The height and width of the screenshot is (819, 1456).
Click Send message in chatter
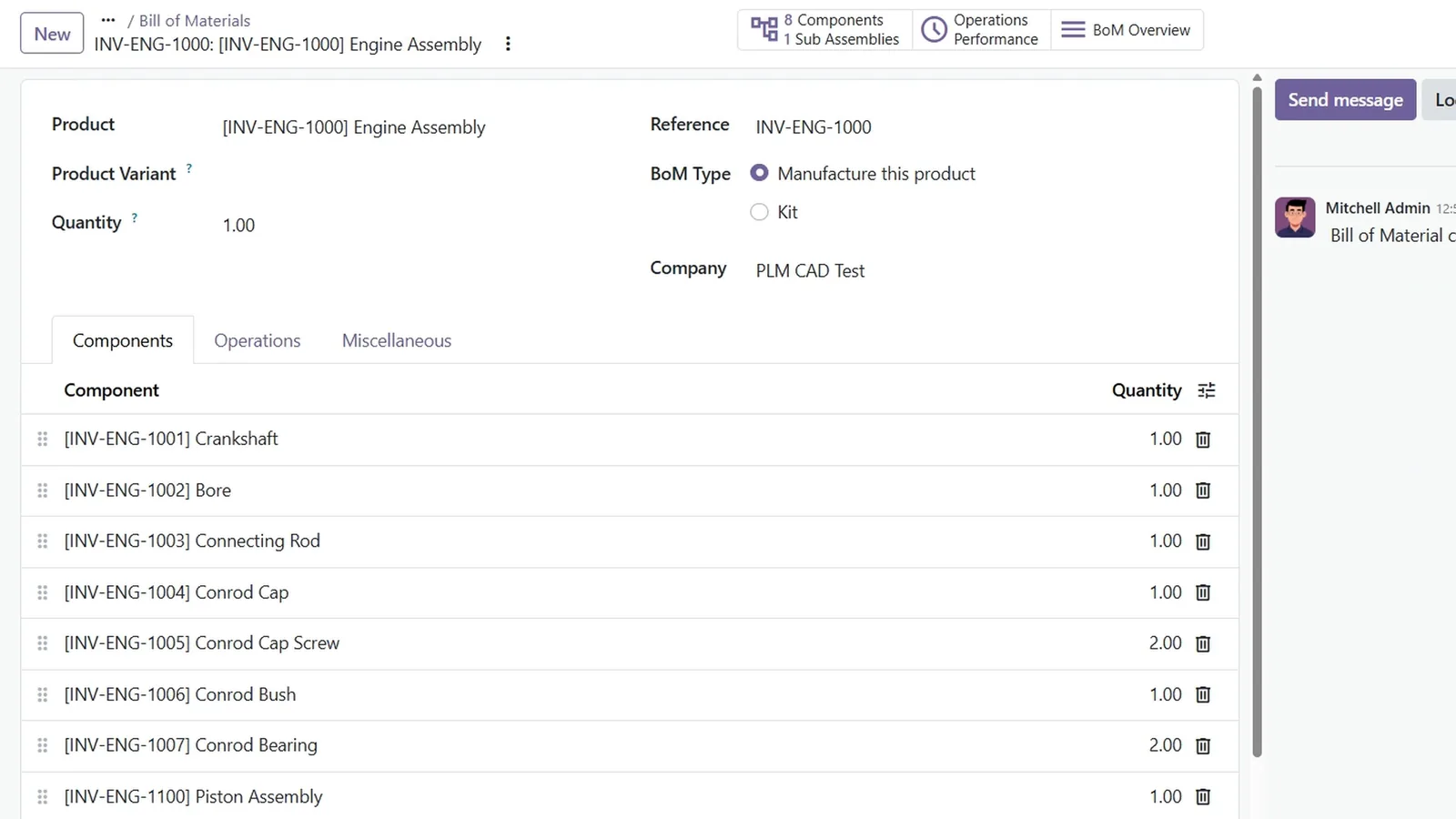coord(1345,100)
